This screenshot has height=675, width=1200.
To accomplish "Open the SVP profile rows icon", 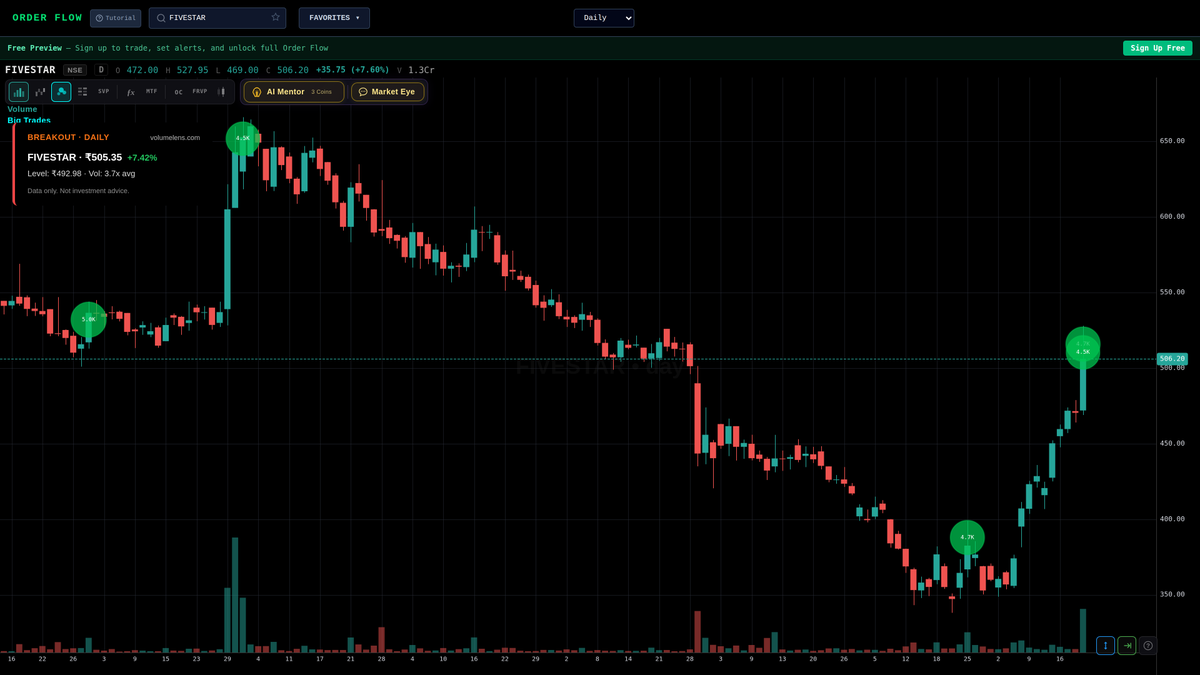I will pyautogui.click(x=82, y=91).
